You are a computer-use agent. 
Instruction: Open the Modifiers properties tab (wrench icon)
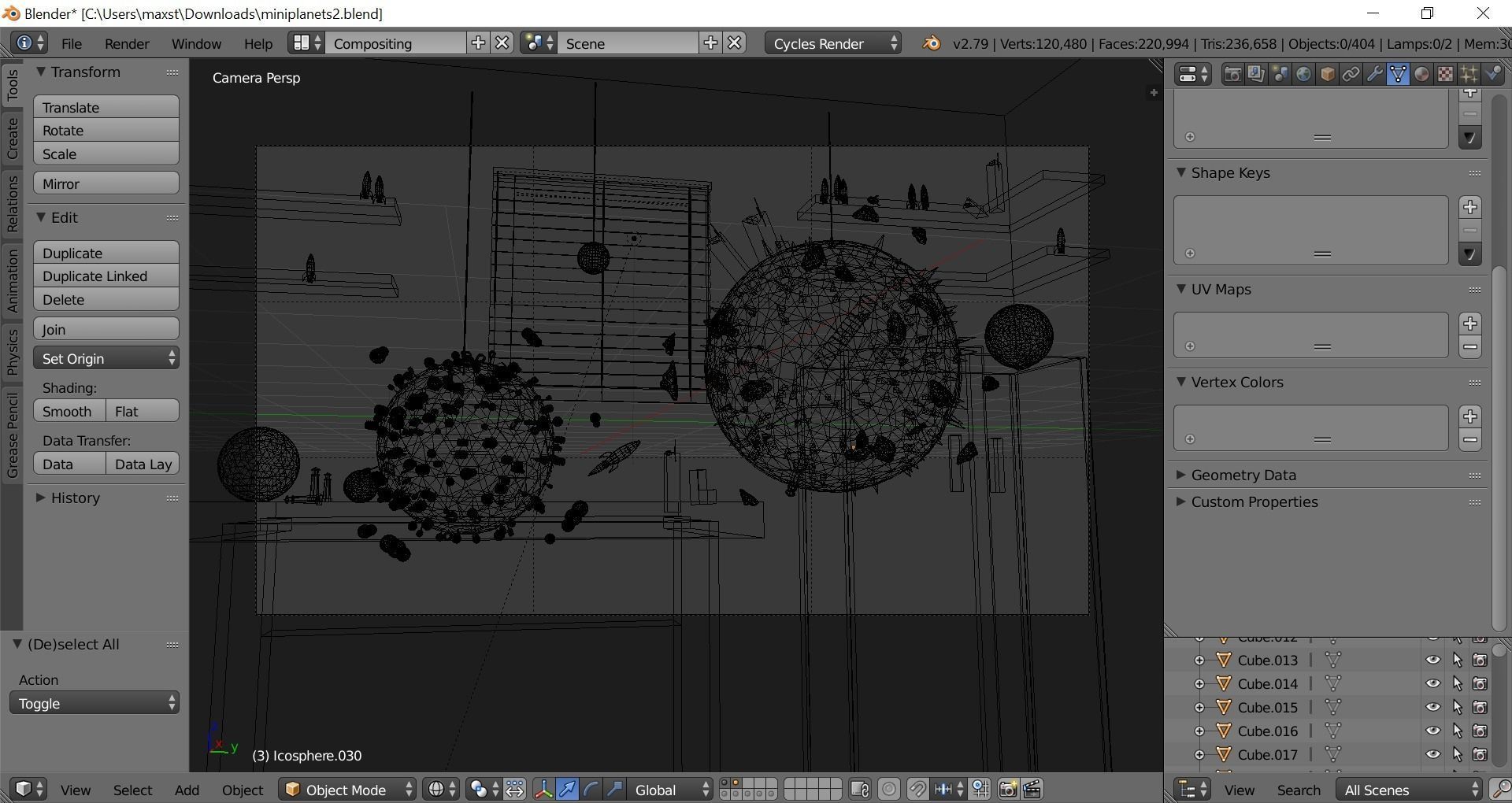pos(1374,74)
